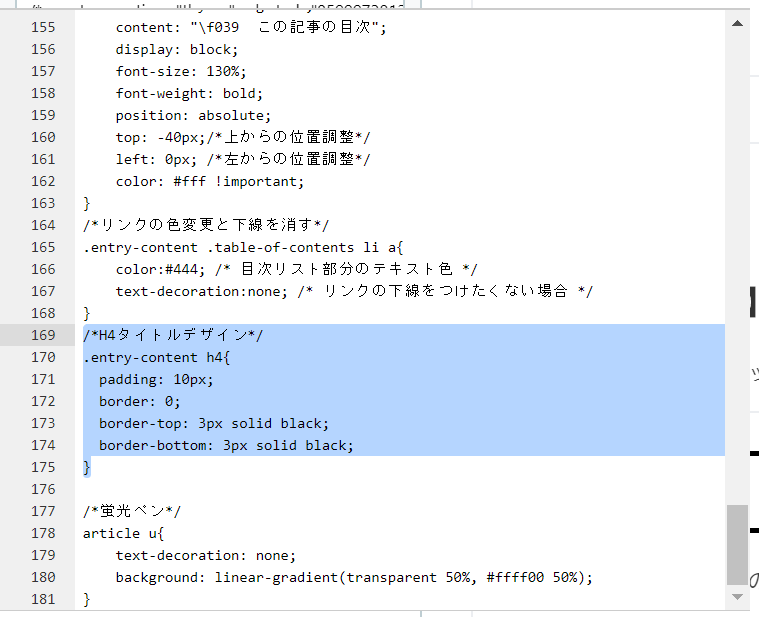Click on the 'article u{' selector line
Image resolution: width=759 pixels, height=617 pixels.
coord(123,533)
